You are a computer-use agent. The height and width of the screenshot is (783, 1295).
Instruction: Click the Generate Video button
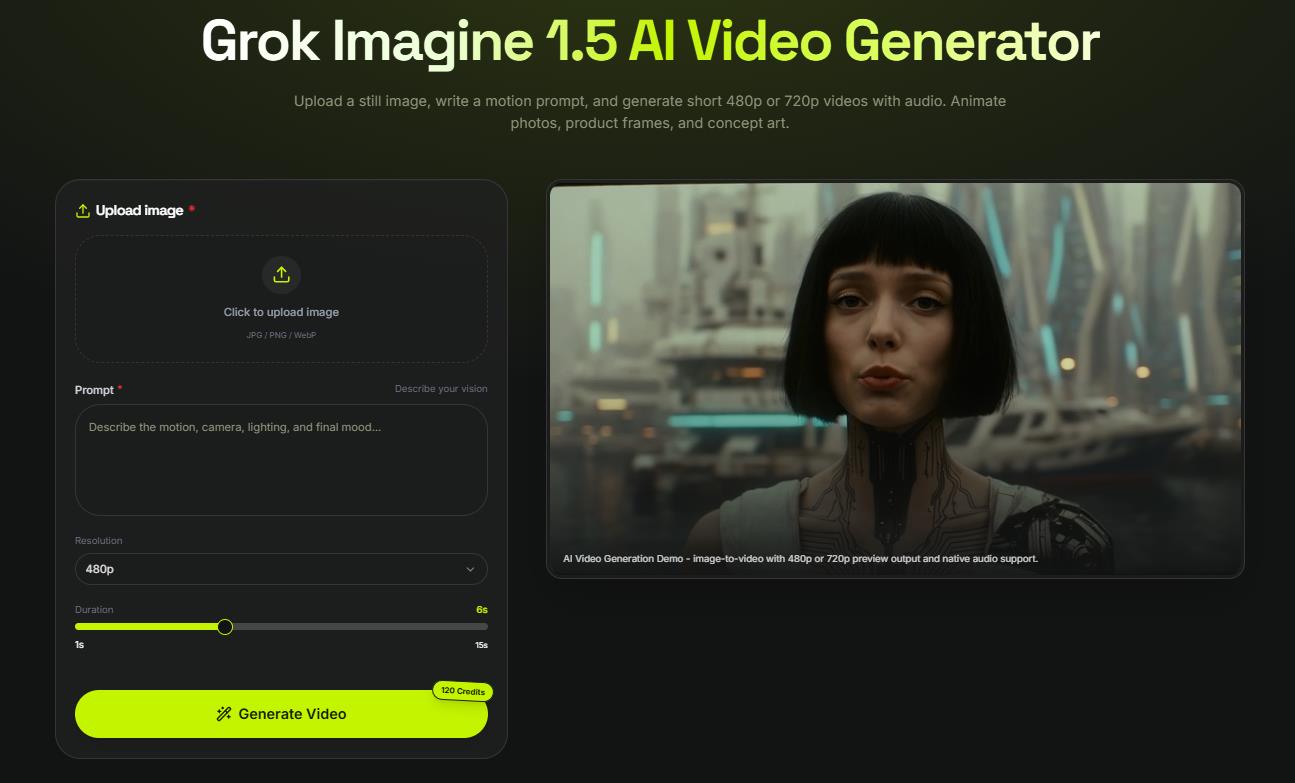click(281, 714)
